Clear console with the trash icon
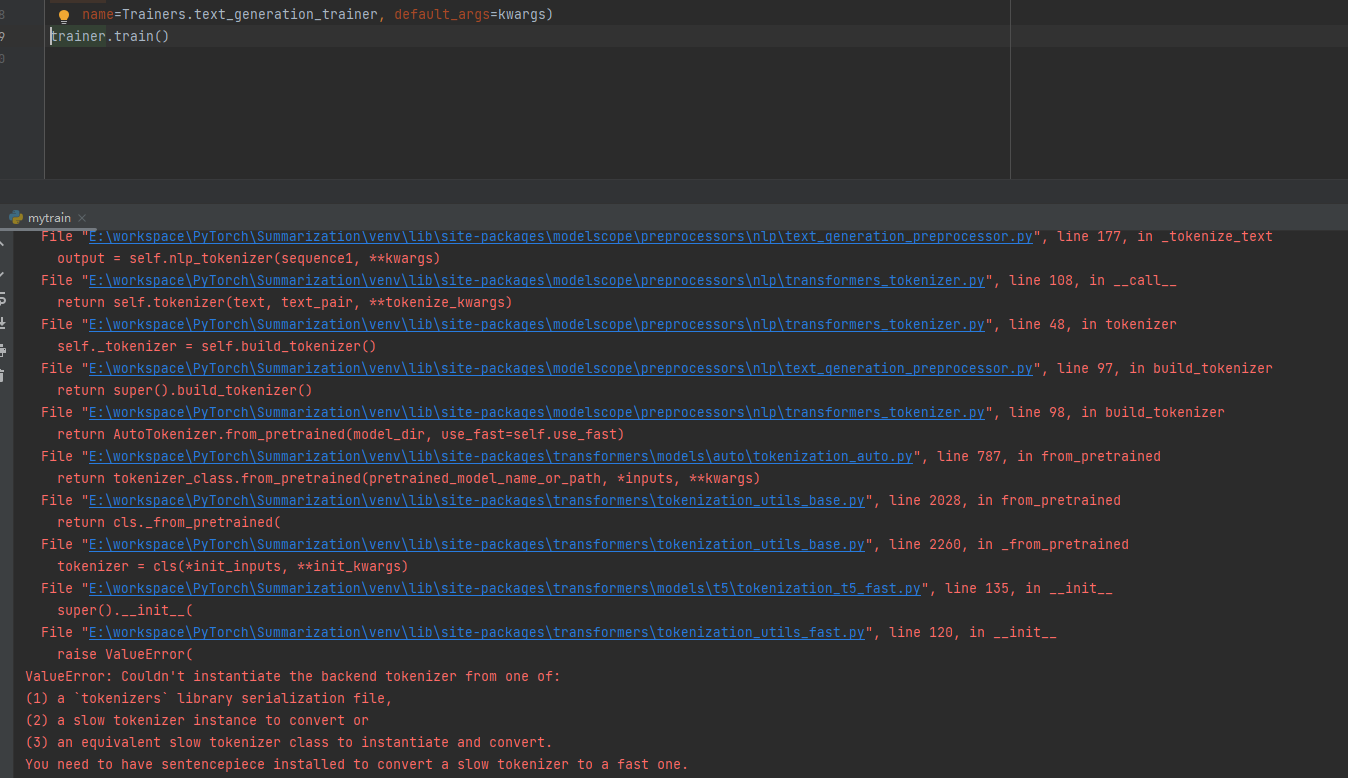Viewport: 1348px width, 778px height. click(x=2, y=375)
